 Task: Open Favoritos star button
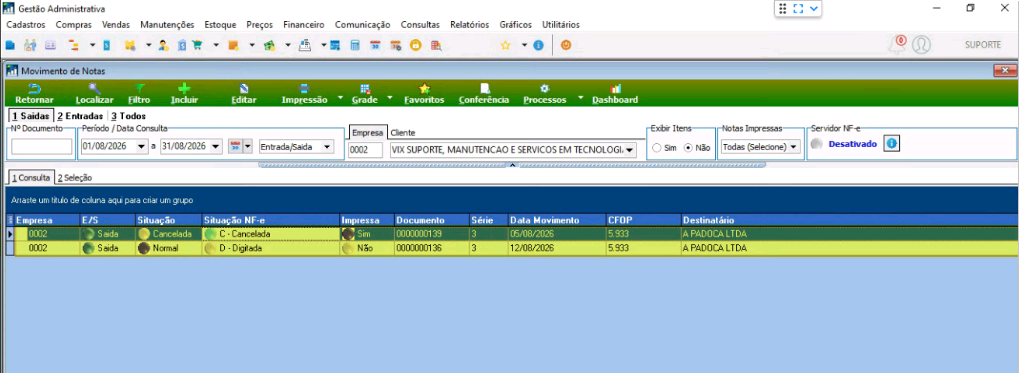coord(424,94)
